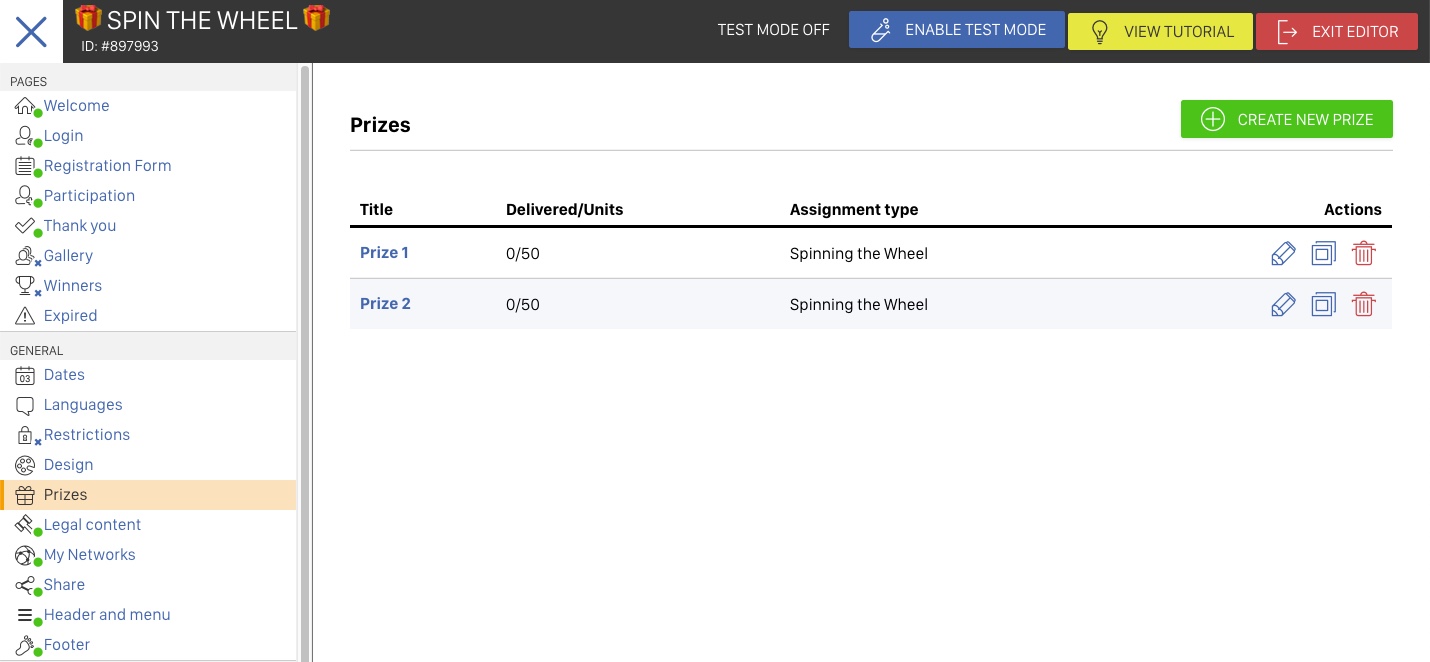Click the Prizes gift icon in the sidebar
The width and height of the screenshot is (1430, 662).
tap(25, 494)
